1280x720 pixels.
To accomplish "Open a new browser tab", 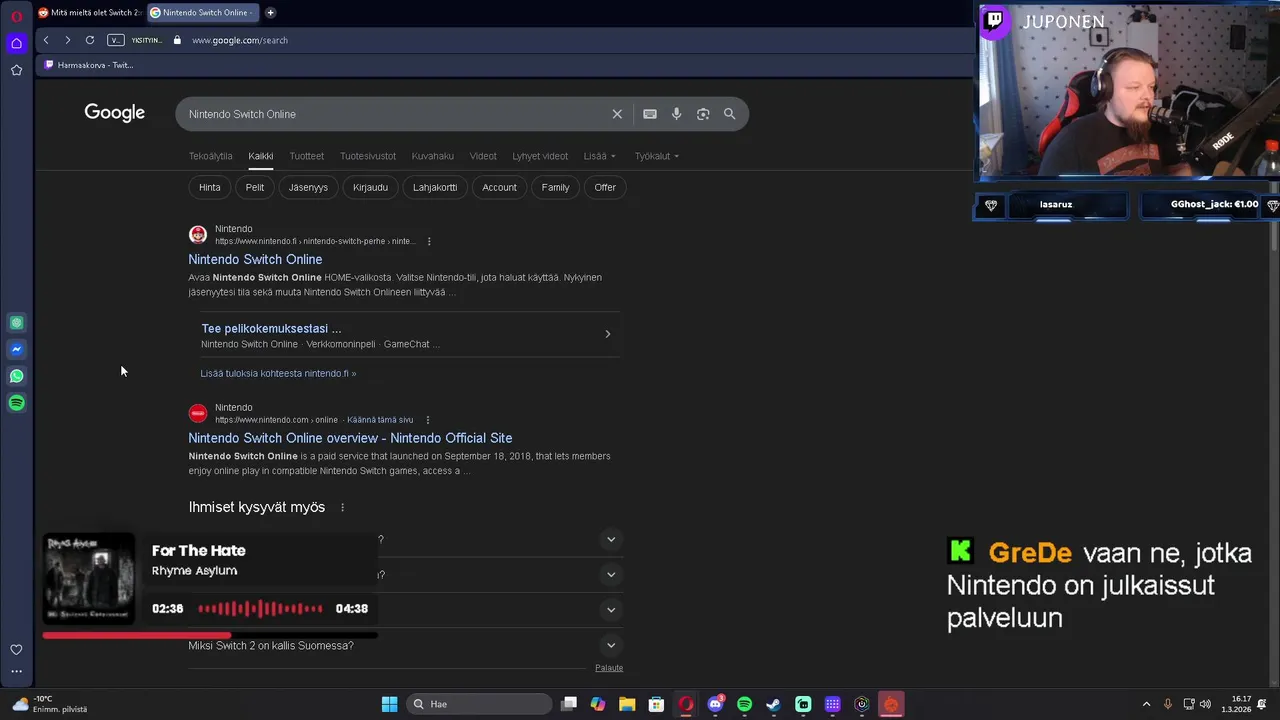I will coord(270,13).
